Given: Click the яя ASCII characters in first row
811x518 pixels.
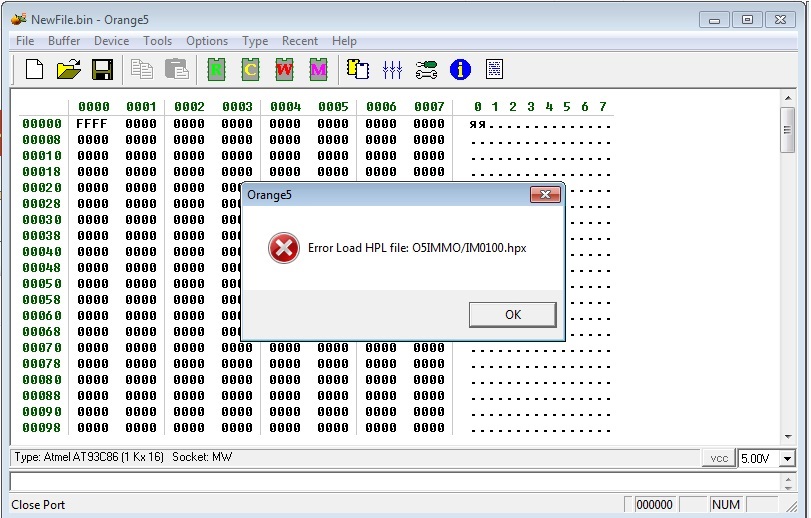Looking at the screenshot, I should point(477,124).
